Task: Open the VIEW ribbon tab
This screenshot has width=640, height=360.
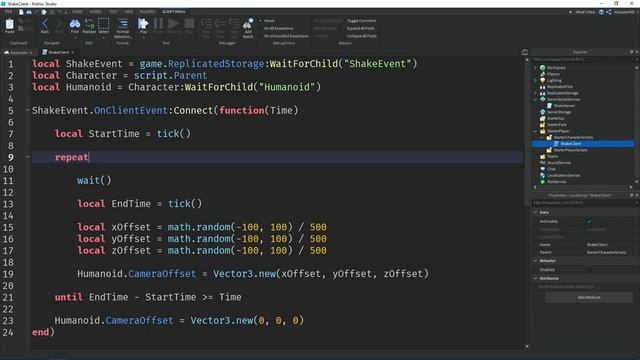Action: pos(129,12)
